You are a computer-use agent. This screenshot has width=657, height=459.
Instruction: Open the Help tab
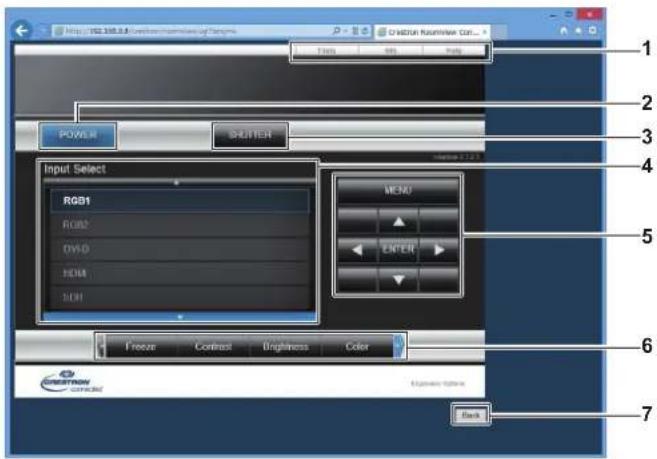(x=454, y=51)
